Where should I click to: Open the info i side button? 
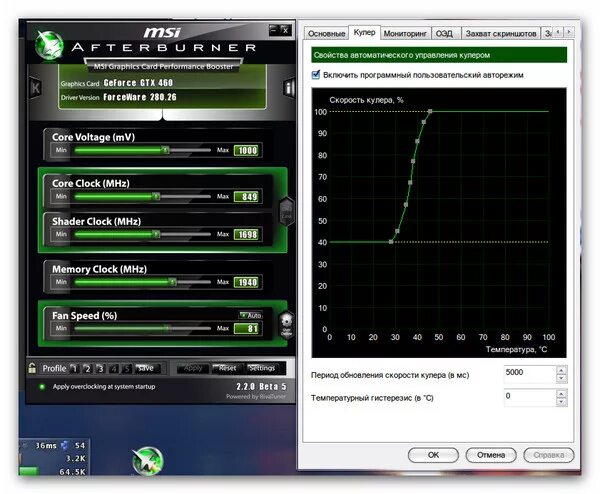tap(289, 88)
